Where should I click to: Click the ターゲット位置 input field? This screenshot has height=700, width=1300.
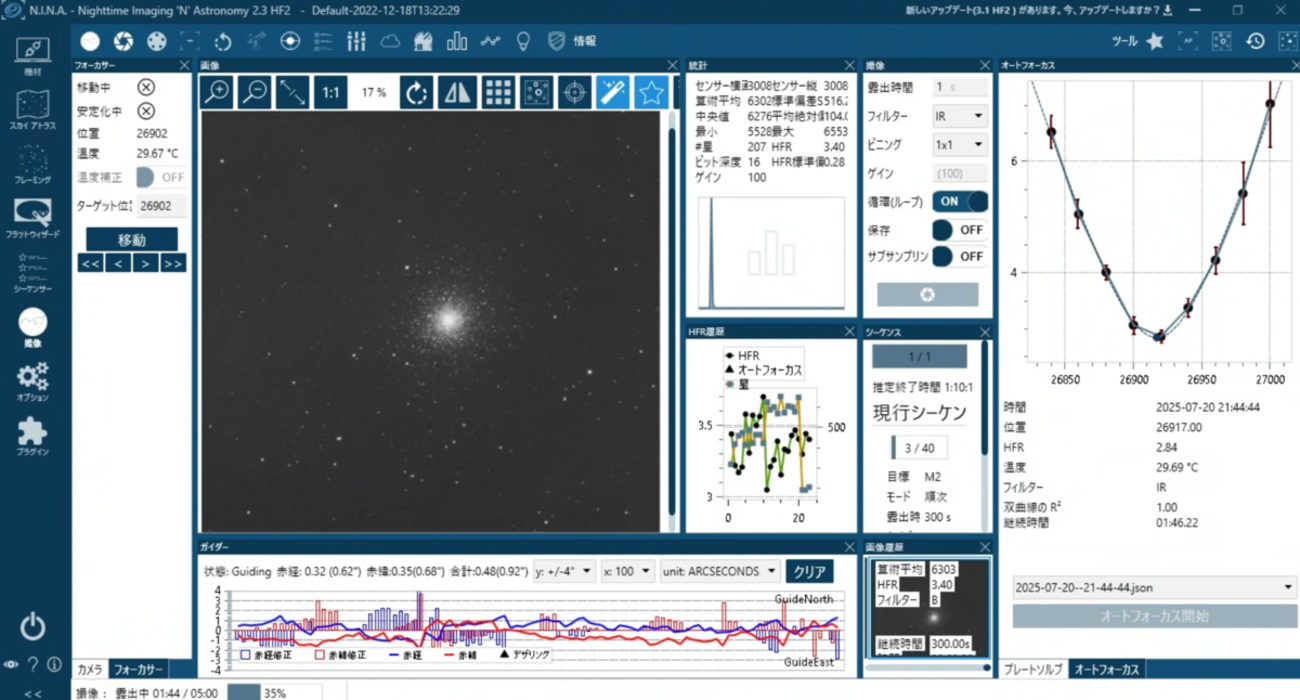pos(160,207)
